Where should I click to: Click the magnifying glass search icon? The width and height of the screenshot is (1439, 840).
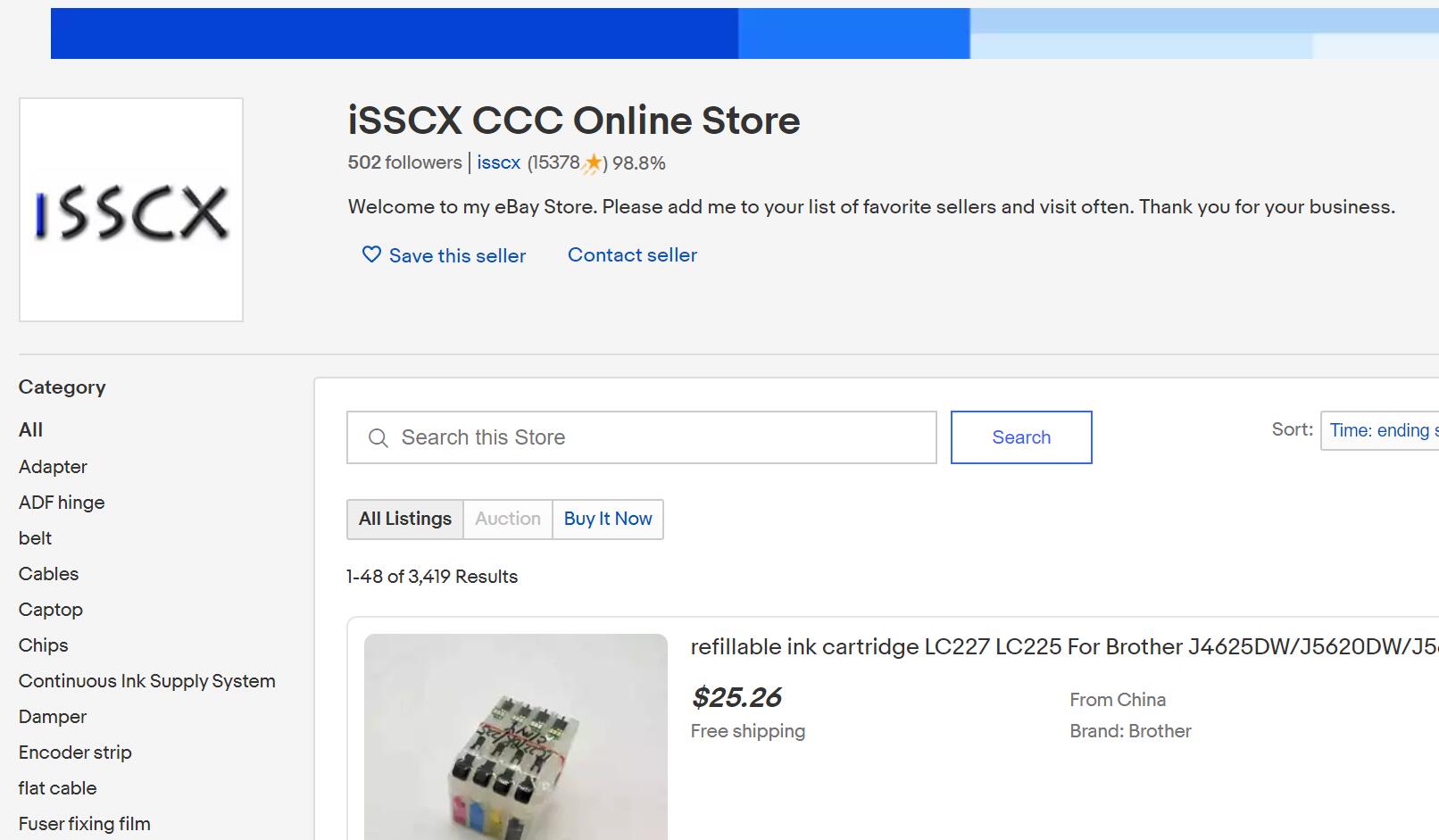378,438
